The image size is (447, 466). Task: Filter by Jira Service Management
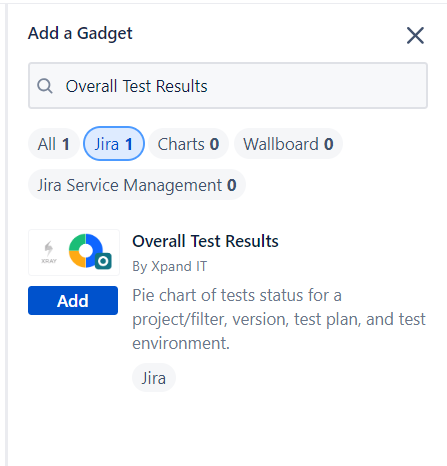(137, 185)
